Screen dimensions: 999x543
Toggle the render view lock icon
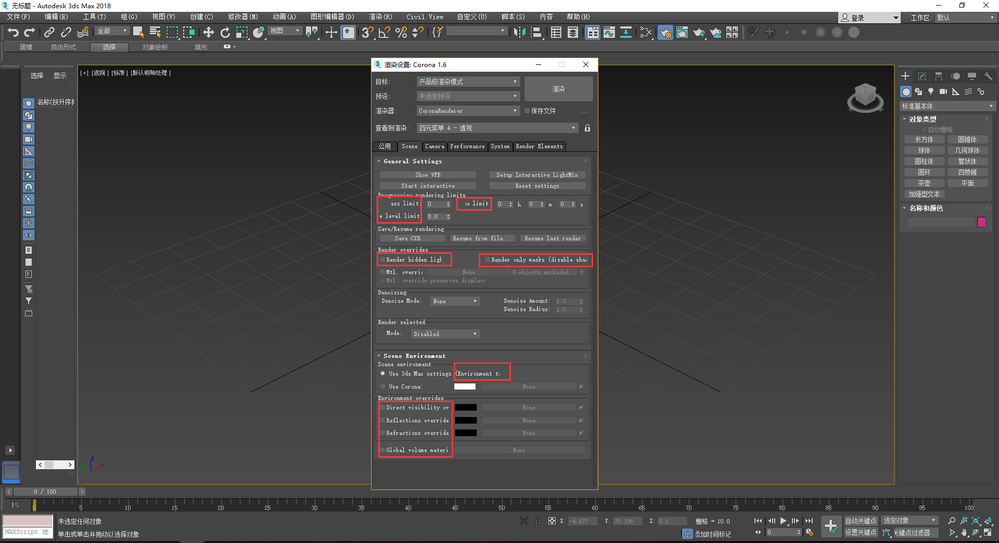587,128
